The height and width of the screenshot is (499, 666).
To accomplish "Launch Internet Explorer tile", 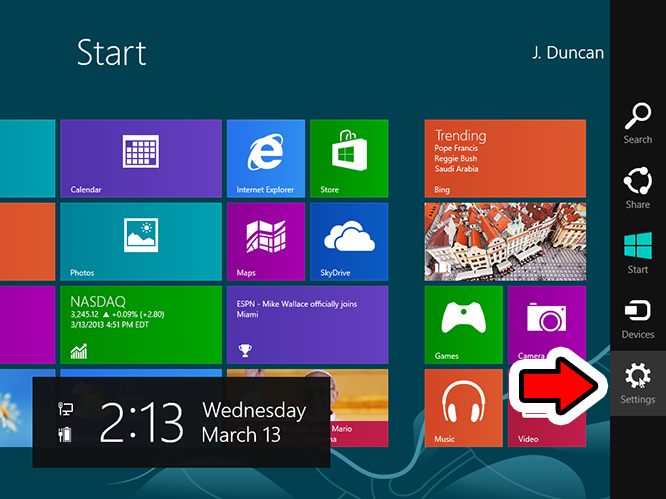I will click(x=266, y=158).
